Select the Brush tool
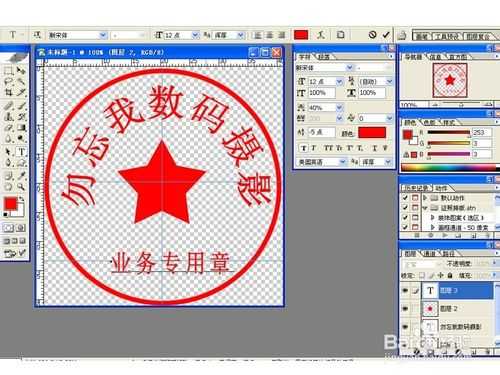The width and height of the screenshot is (500, 375). click(x=21, y=106)
